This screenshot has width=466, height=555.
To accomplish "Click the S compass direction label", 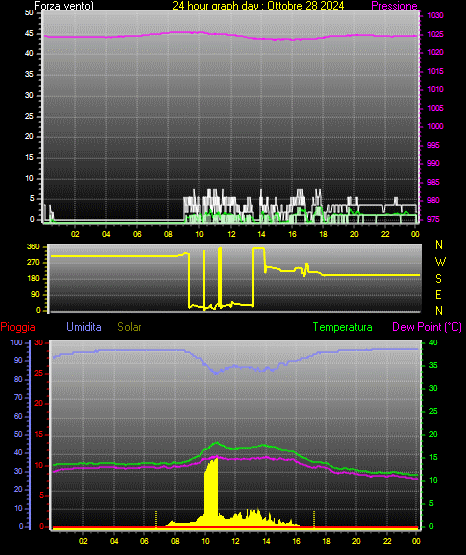I will (438, 279).
